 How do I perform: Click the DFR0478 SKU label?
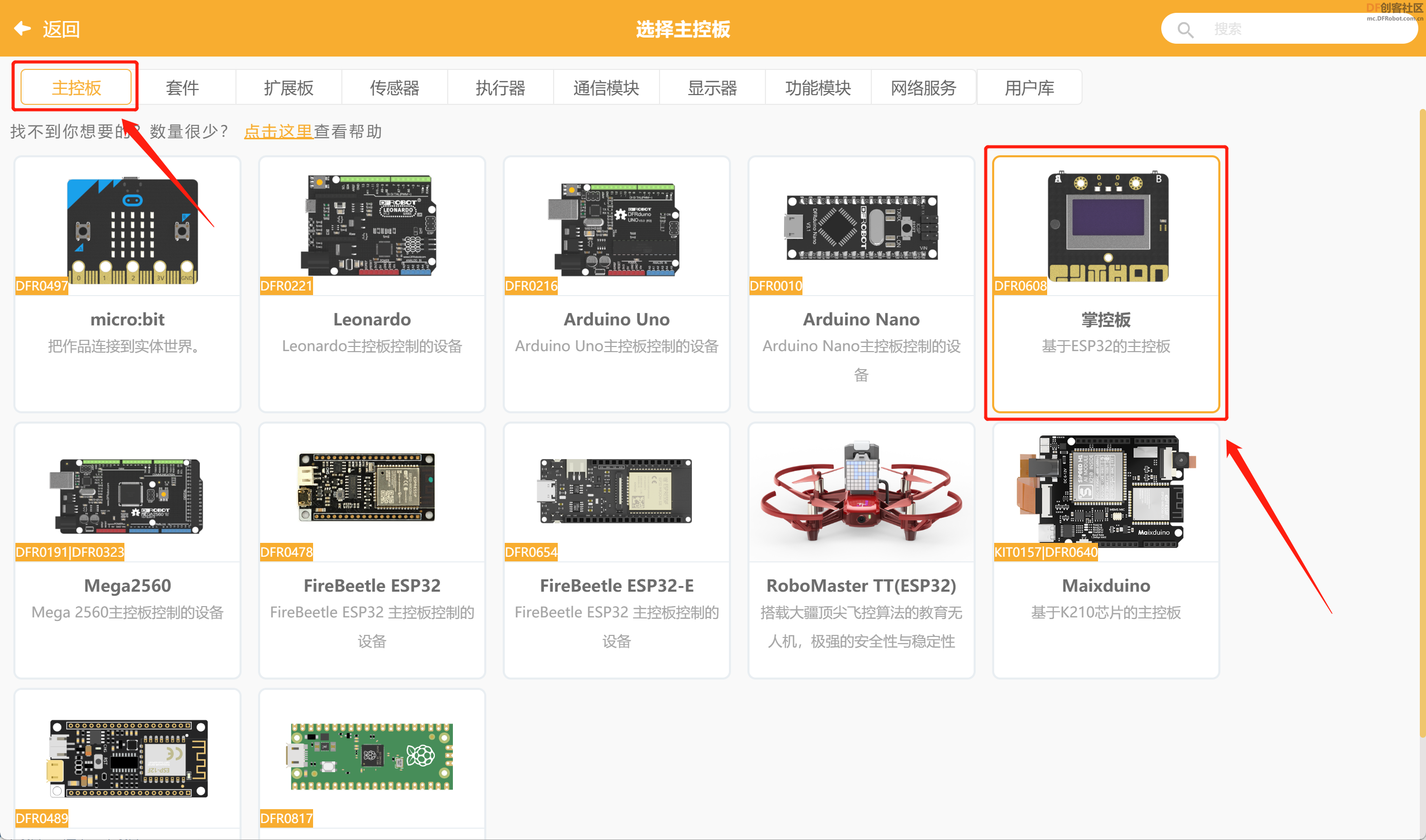tap(286, 552)
